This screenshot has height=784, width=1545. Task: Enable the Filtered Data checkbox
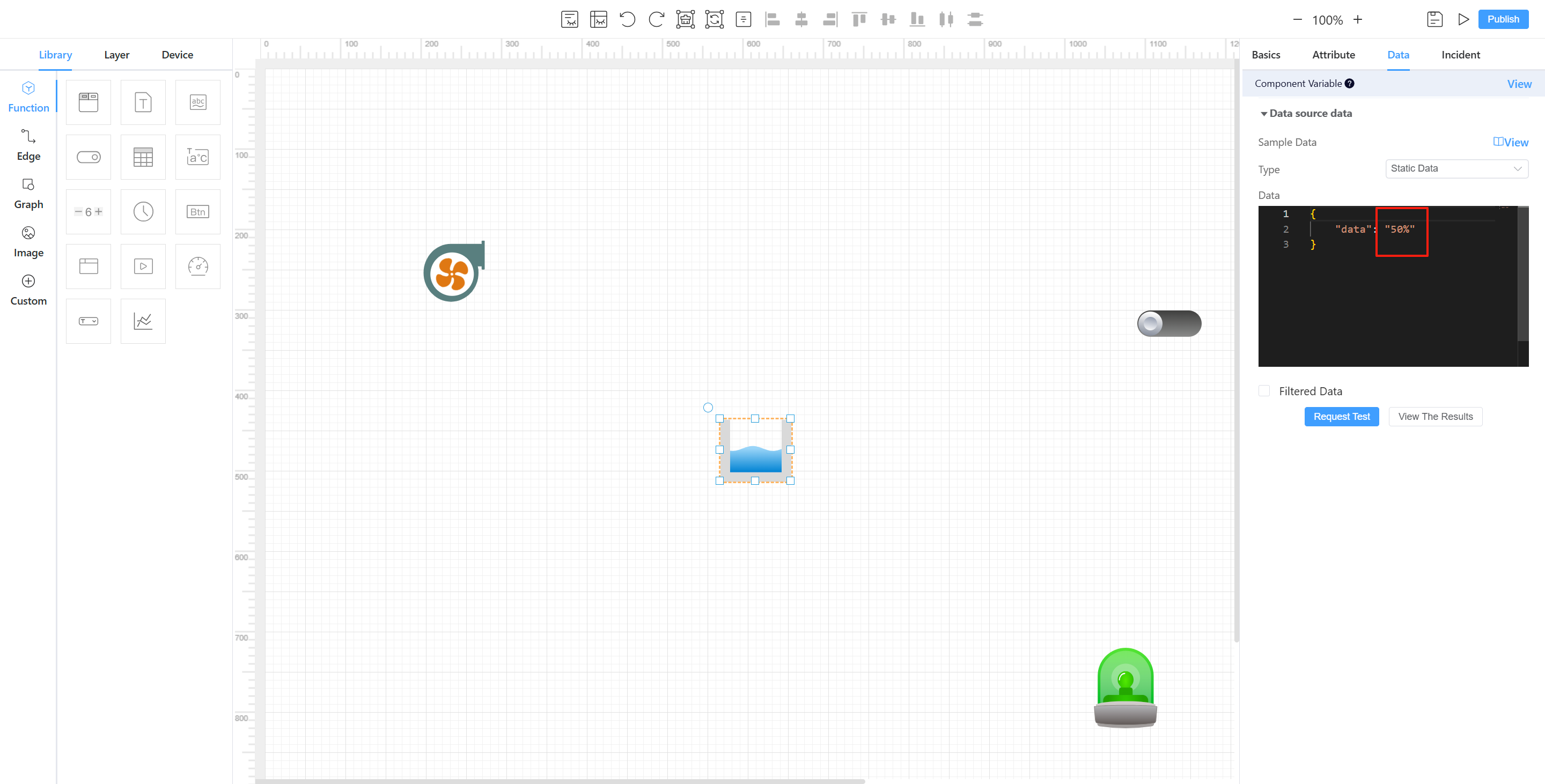(1264, 391)
